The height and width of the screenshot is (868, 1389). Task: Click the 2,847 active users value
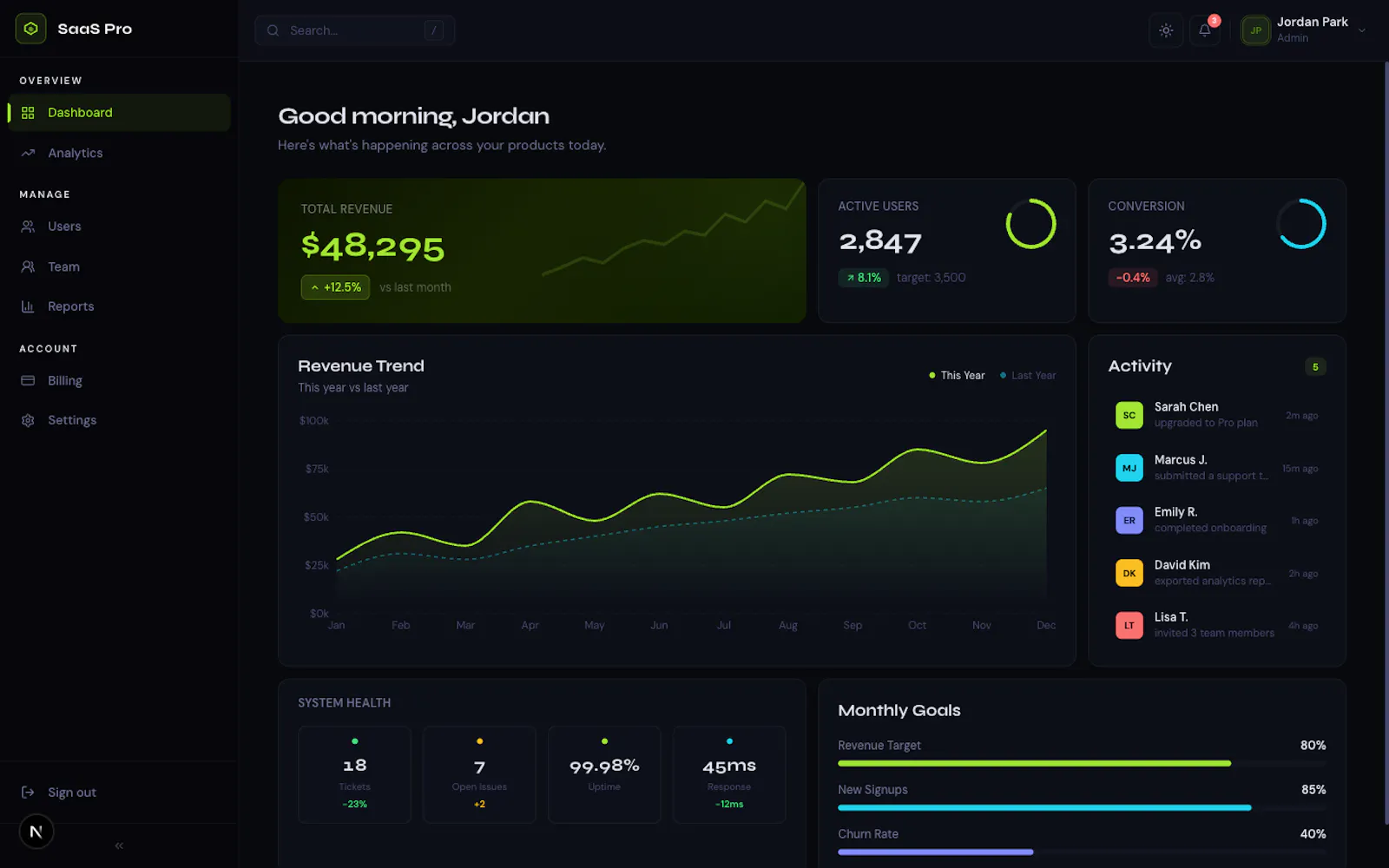880,241
